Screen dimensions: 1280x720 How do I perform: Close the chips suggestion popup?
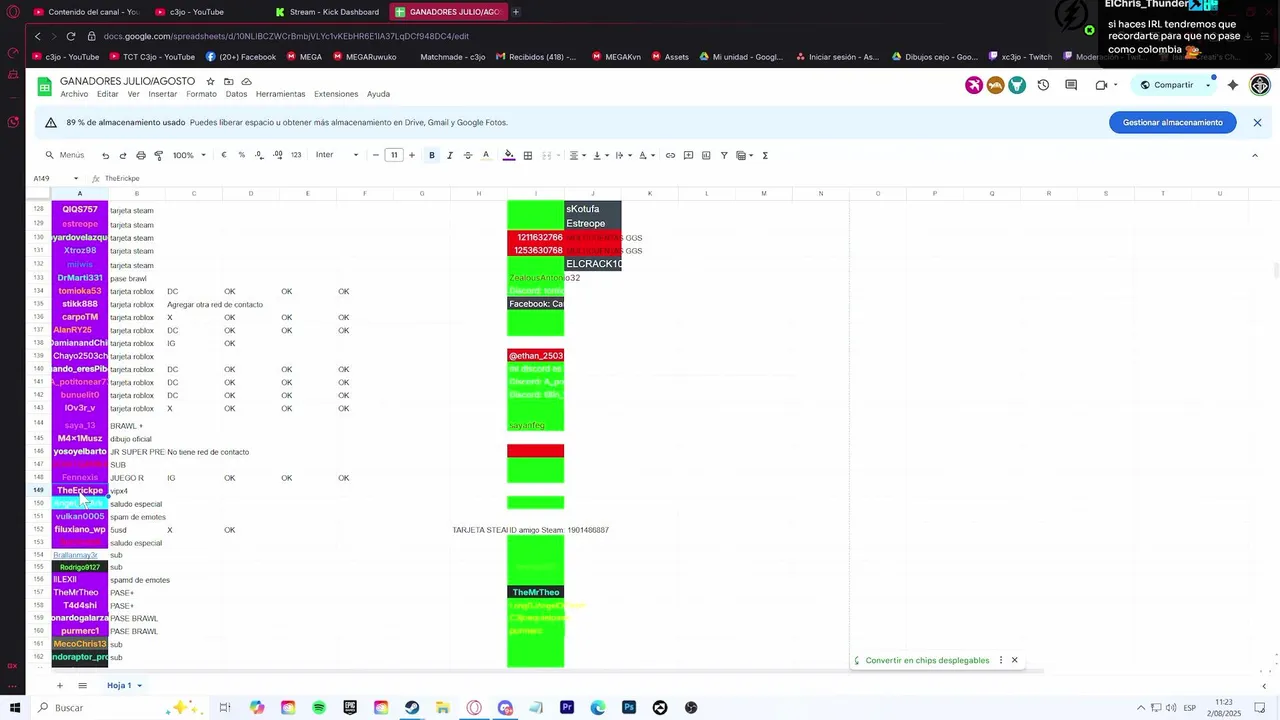tap(1014, 660)
